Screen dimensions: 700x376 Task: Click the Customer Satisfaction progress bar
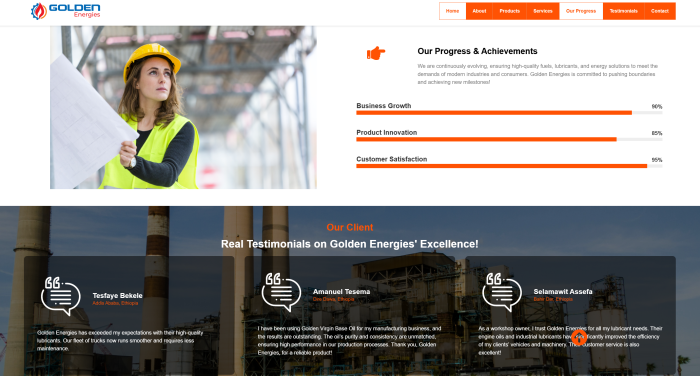pos(509,166)
